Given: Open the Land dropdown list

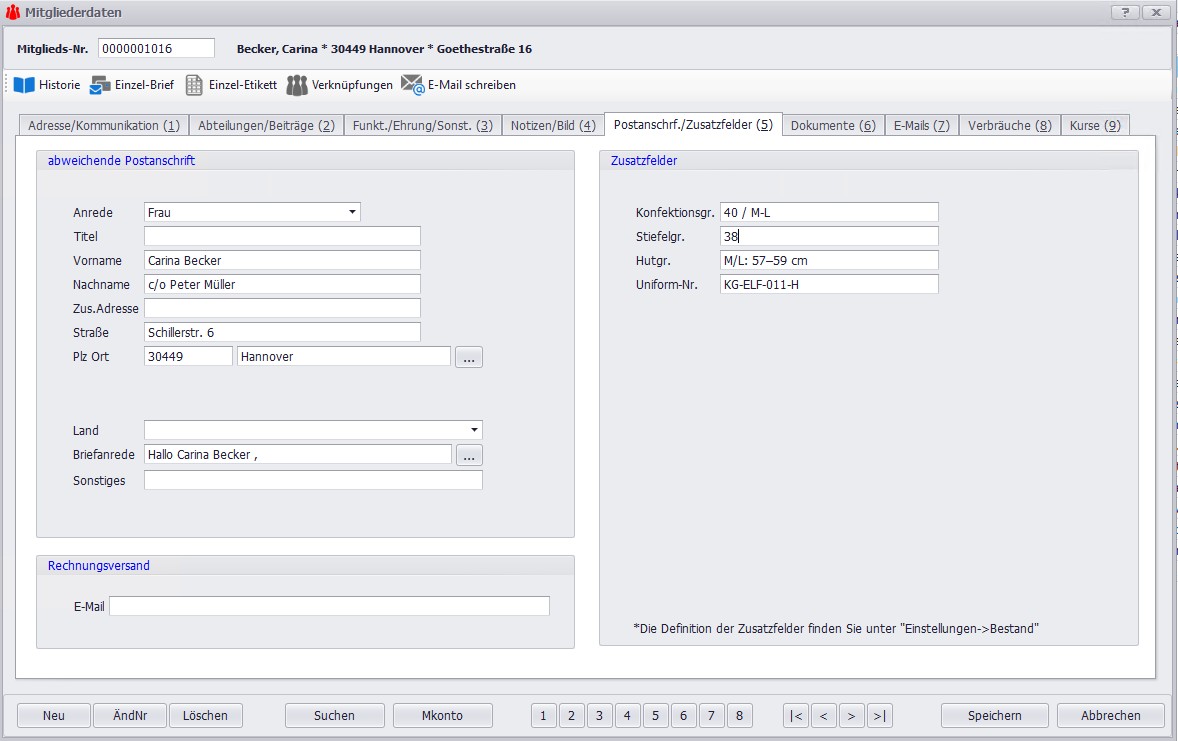Looking at the screenshot, I should pos(474,430).
